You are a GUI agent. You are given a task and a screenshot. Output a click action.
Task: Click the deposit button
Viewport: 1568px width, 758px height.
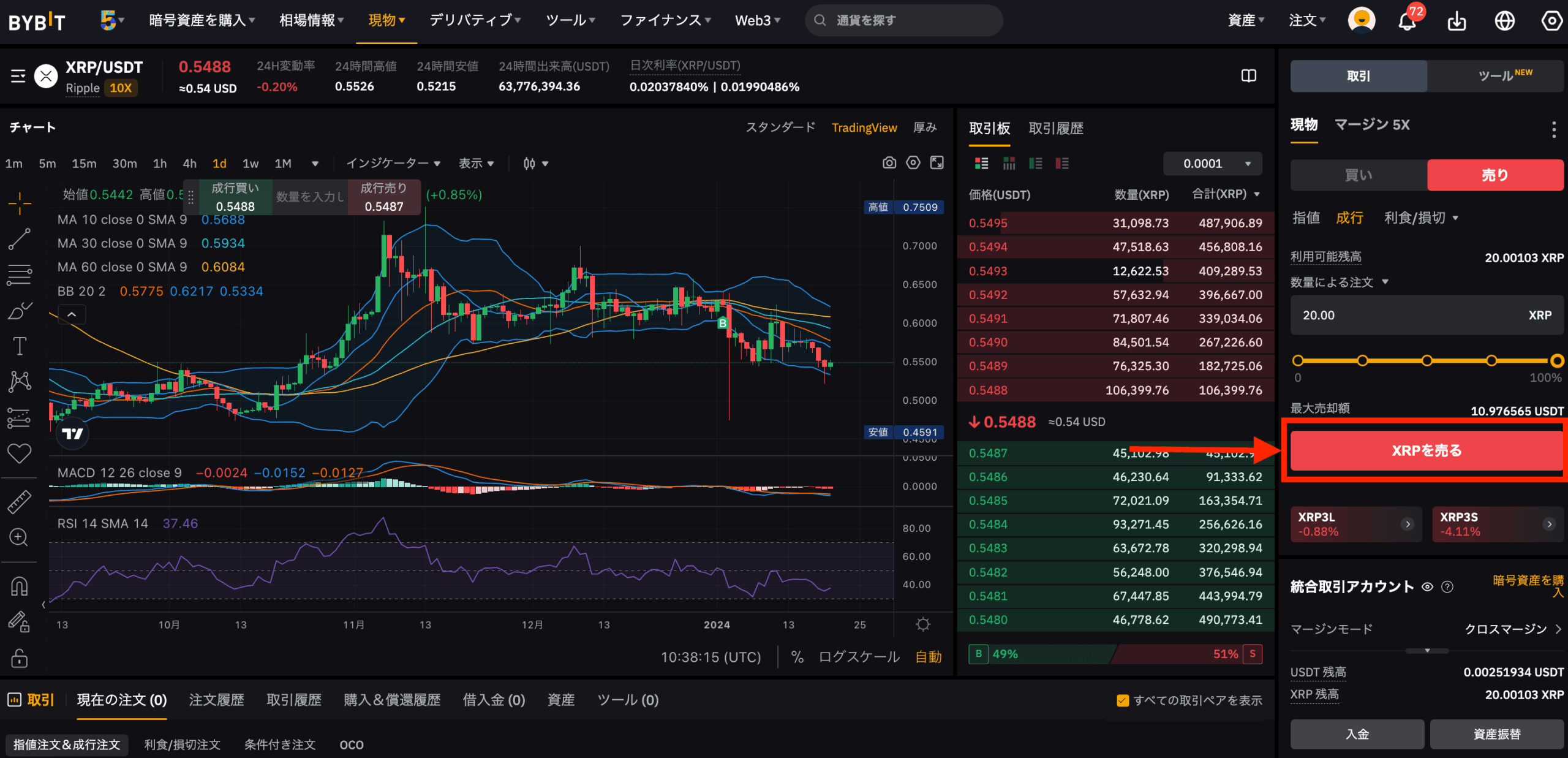click(x=1357, y=734)
